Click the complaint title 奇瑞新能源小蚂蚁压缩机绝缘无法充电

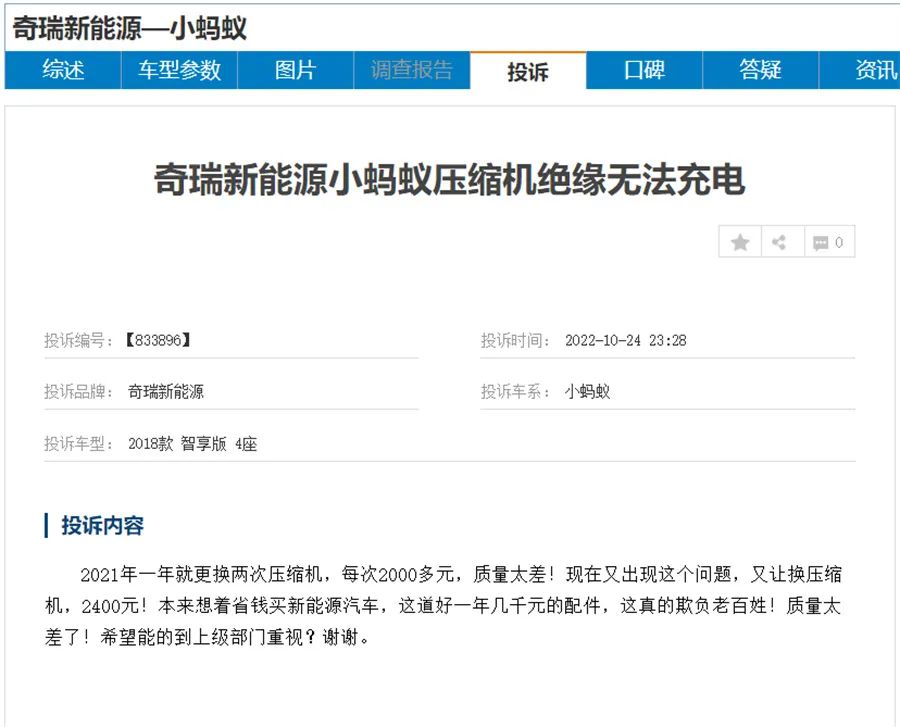pos(449,180)
